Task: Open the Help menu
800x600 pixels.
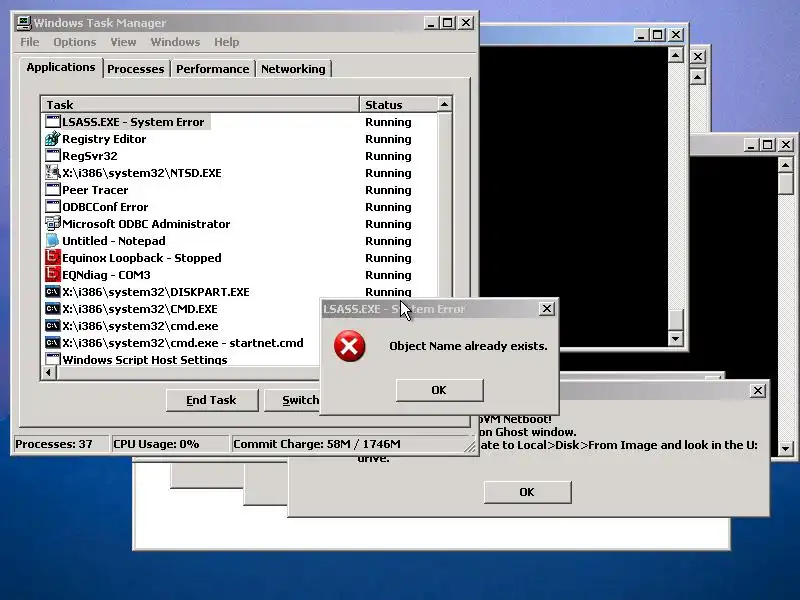Action: (227, 42)
